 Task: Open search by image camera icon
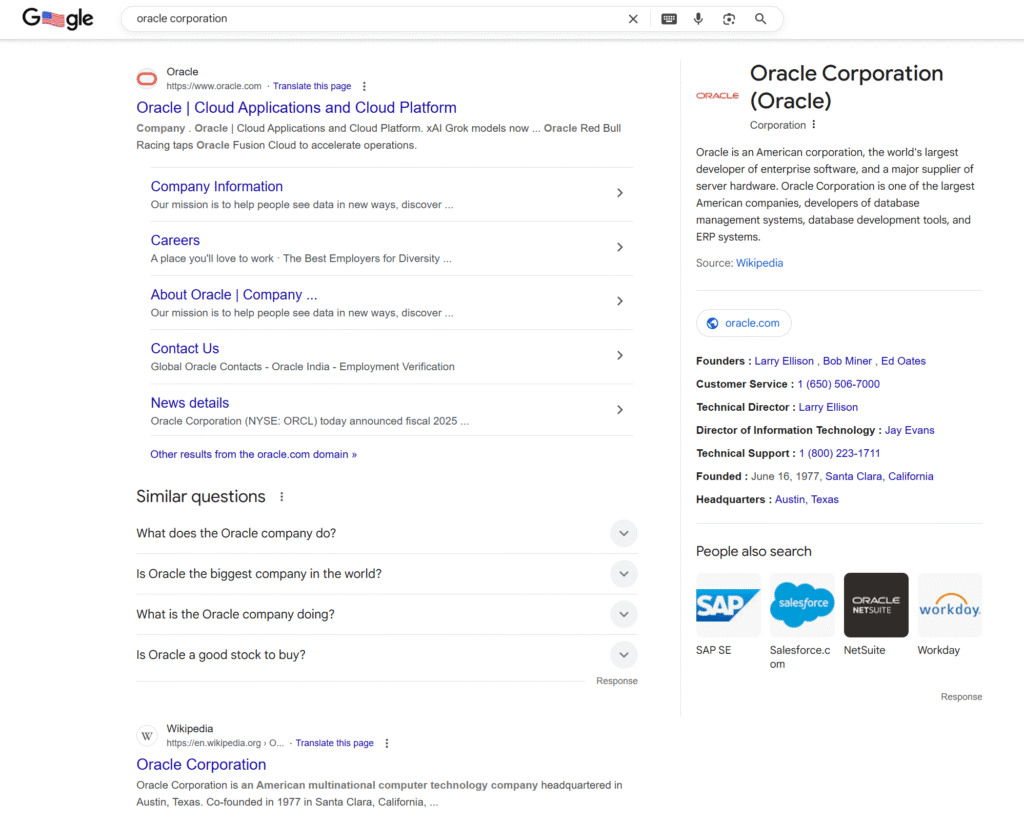729,19
